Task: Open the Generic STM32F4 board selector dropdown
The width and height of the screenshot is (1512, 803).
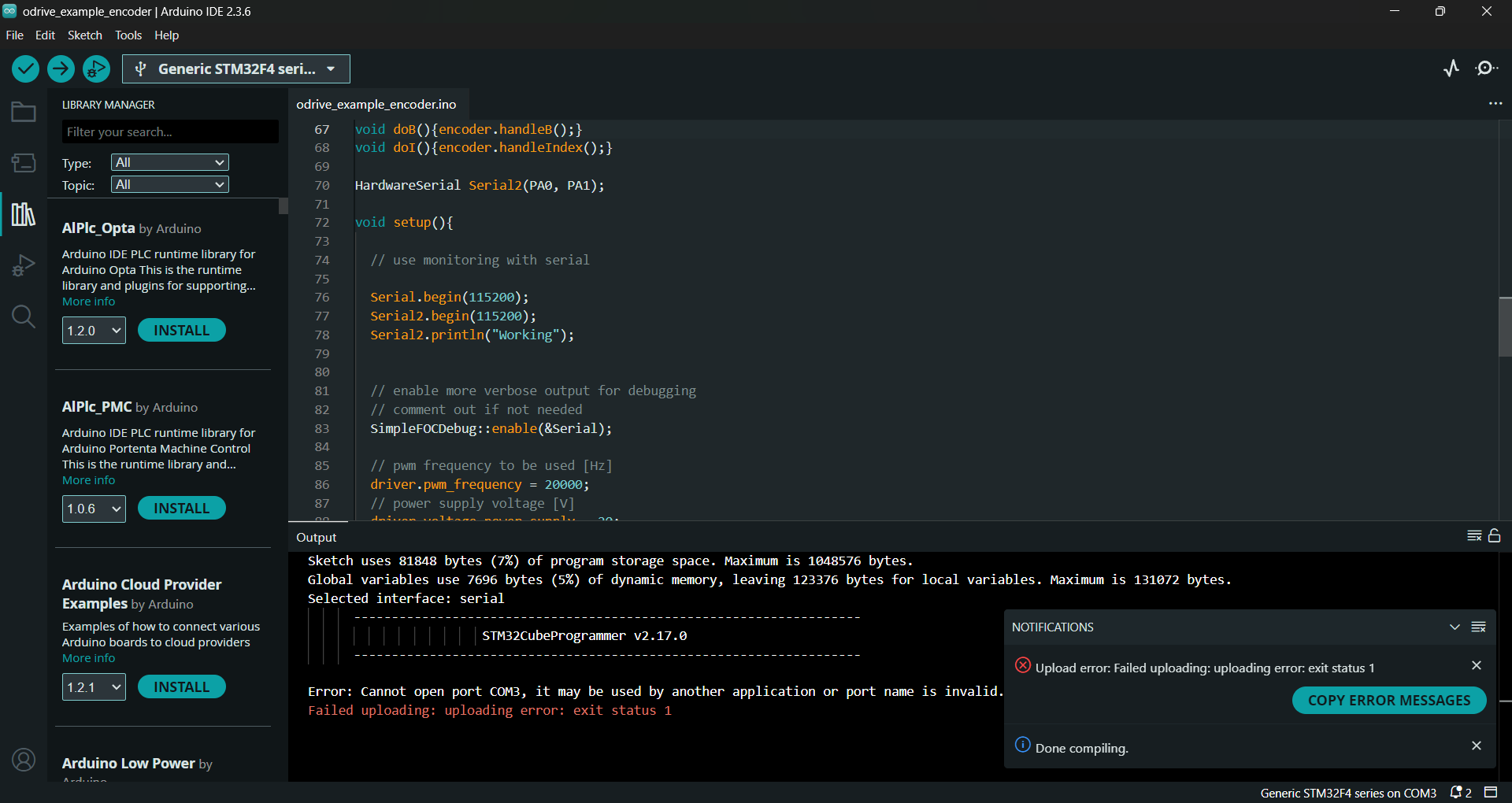Action: 236,69
